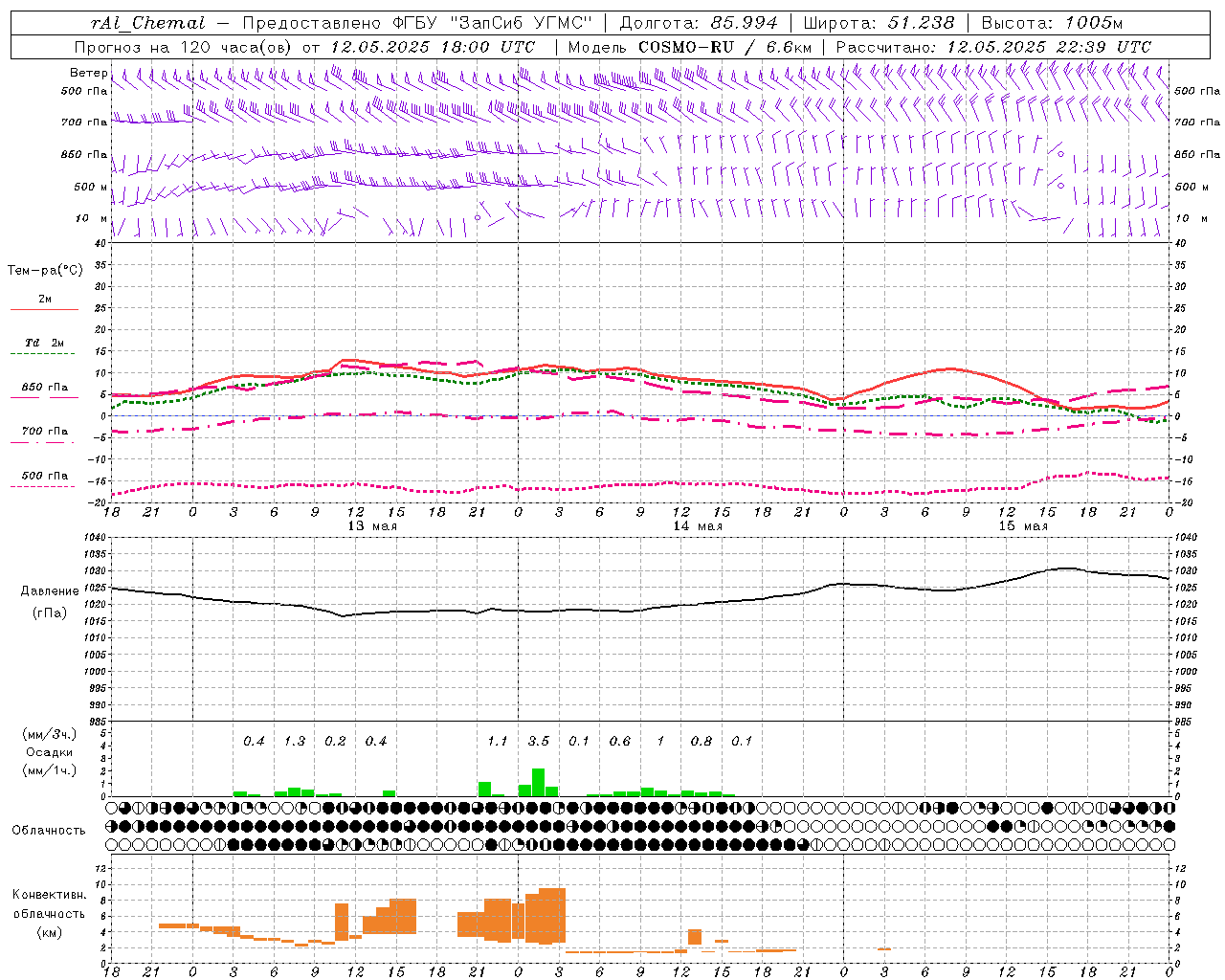This screenshot has height=980, width=1225.
Task: Click the 850 гПа temperature legend entry
Action: point(44,388)
